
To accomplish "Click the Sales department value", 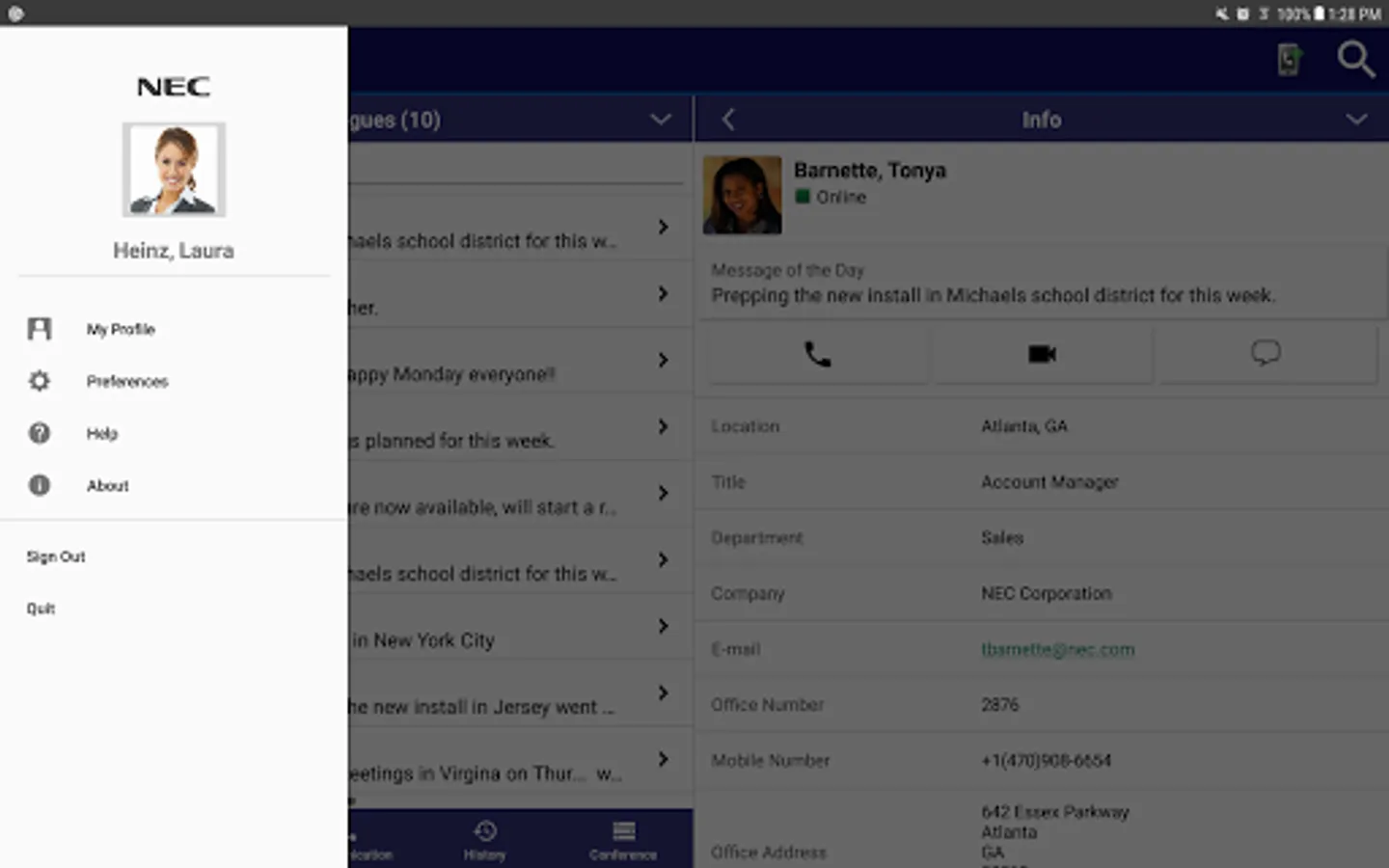I will tap(1002, 538).
